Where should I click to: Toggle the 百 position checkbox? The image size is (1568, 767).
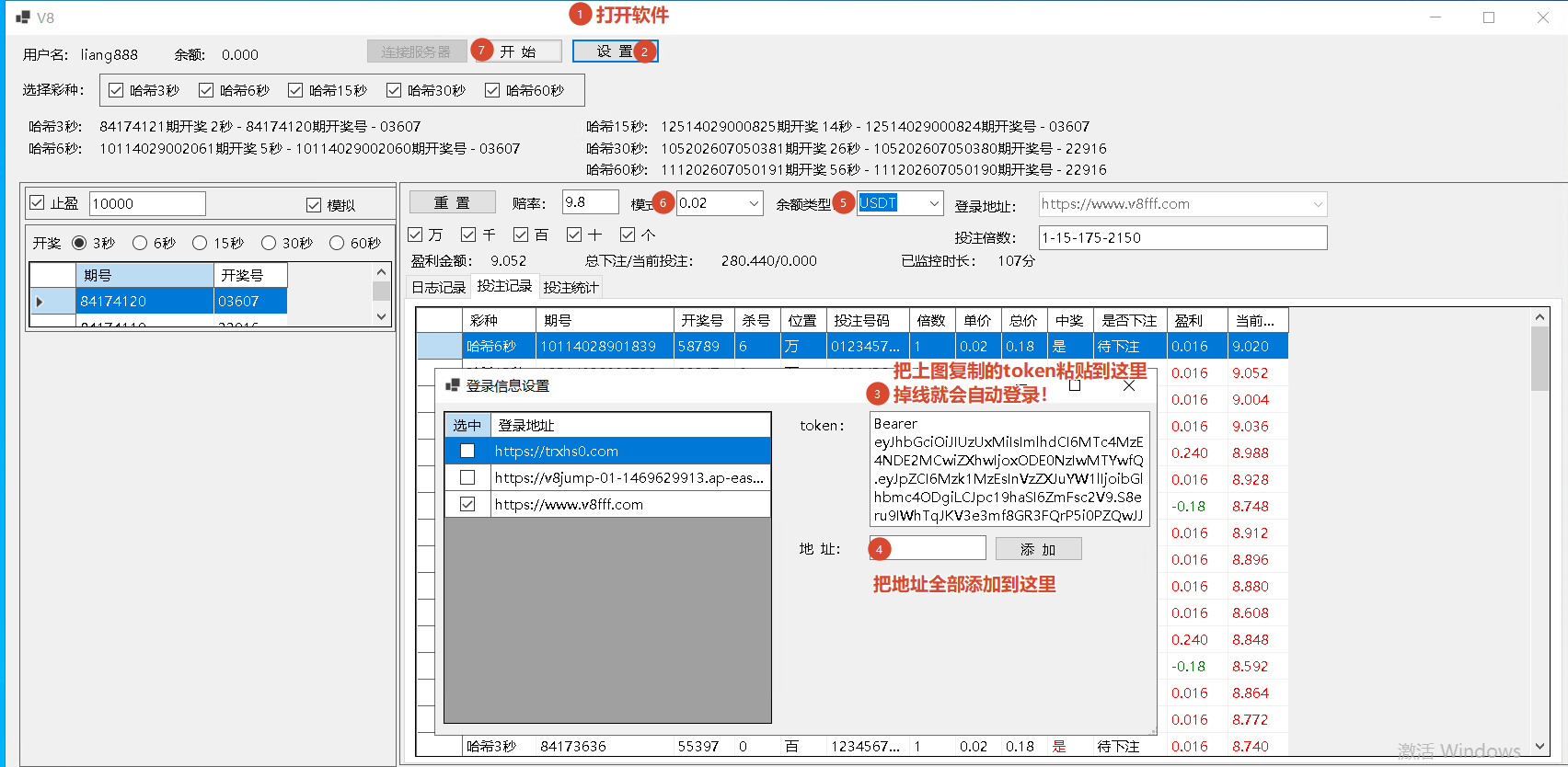tap(521, 235)
